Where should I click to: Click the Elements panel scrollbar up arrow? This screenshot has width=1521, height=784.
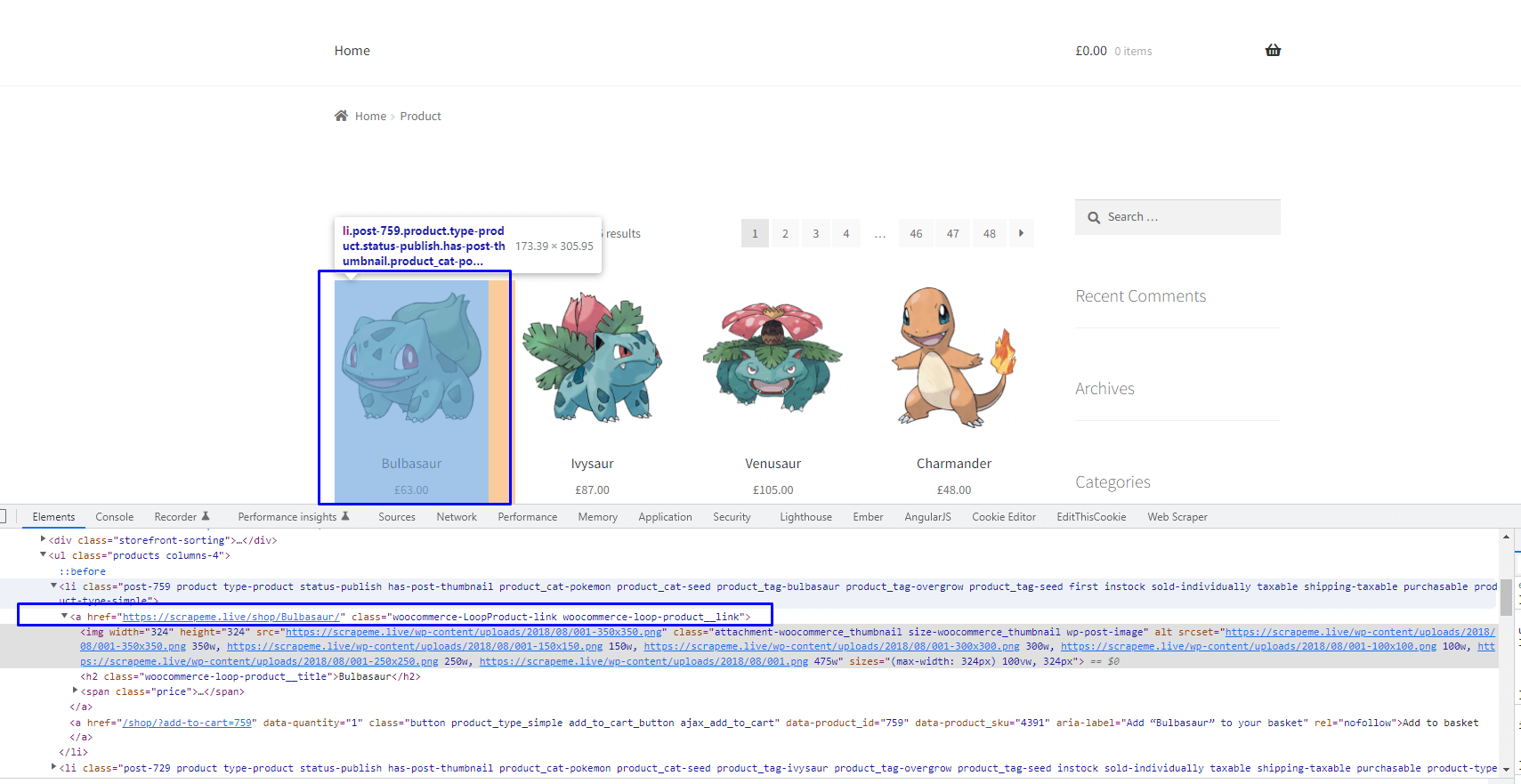pyautogui.click(x=1506, y=537)
